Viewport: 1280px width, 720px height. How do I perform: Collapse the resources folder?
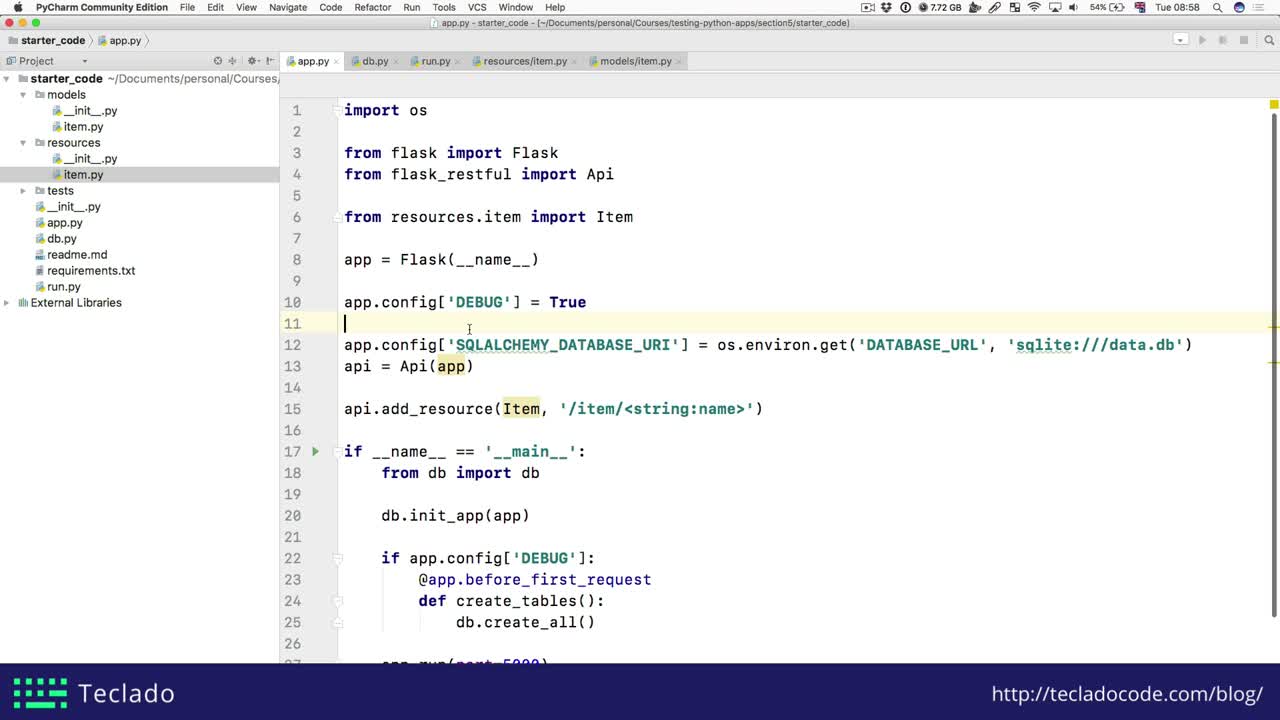pyautogui.click(x=23, y=142)
